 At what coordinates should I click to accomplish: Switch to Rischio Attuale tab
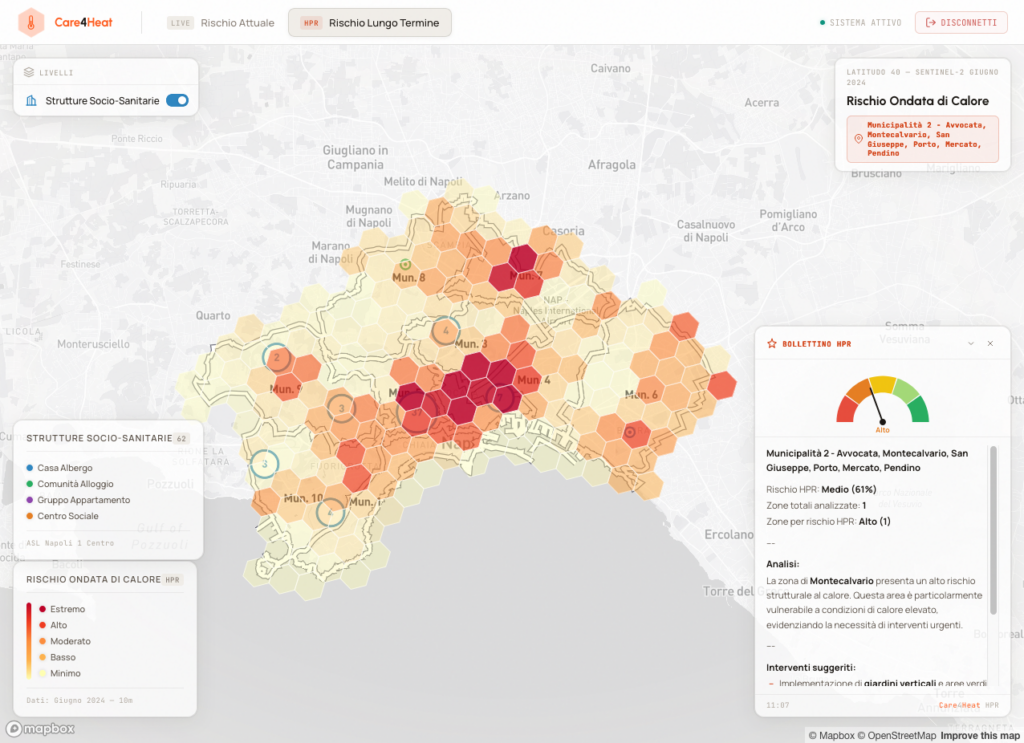(221, 23)
